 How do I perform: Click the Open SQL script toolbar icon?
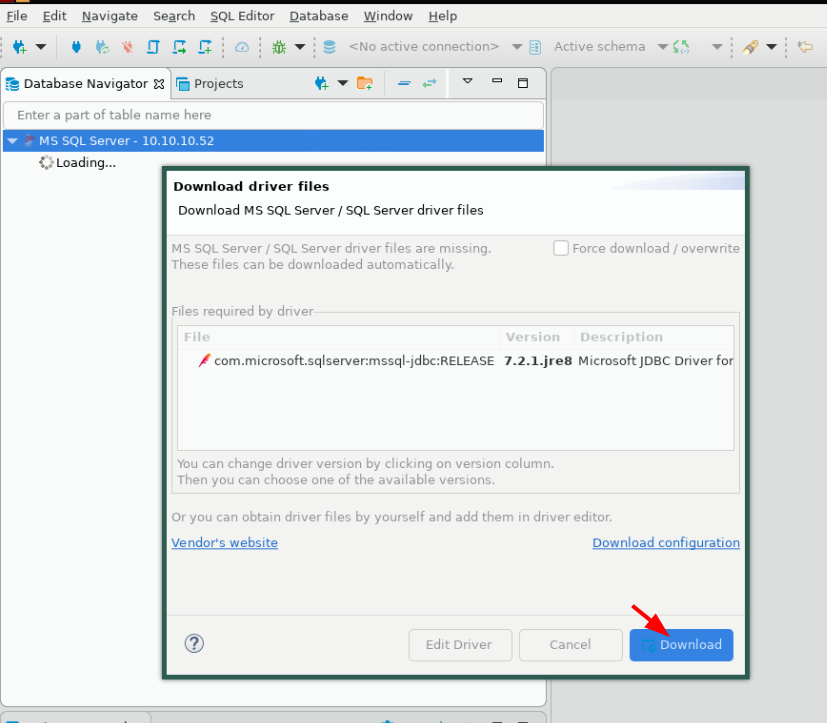[x=179, y=47]
